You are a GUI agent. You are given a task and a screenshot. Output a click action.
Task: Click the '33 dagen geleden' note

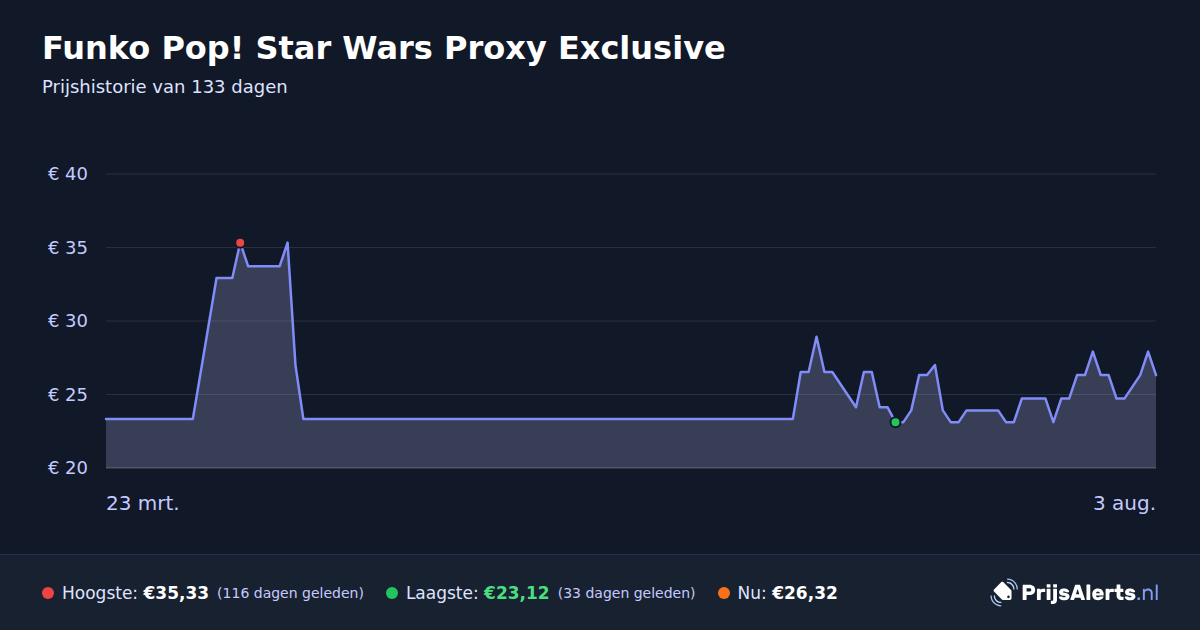point(626,593)
